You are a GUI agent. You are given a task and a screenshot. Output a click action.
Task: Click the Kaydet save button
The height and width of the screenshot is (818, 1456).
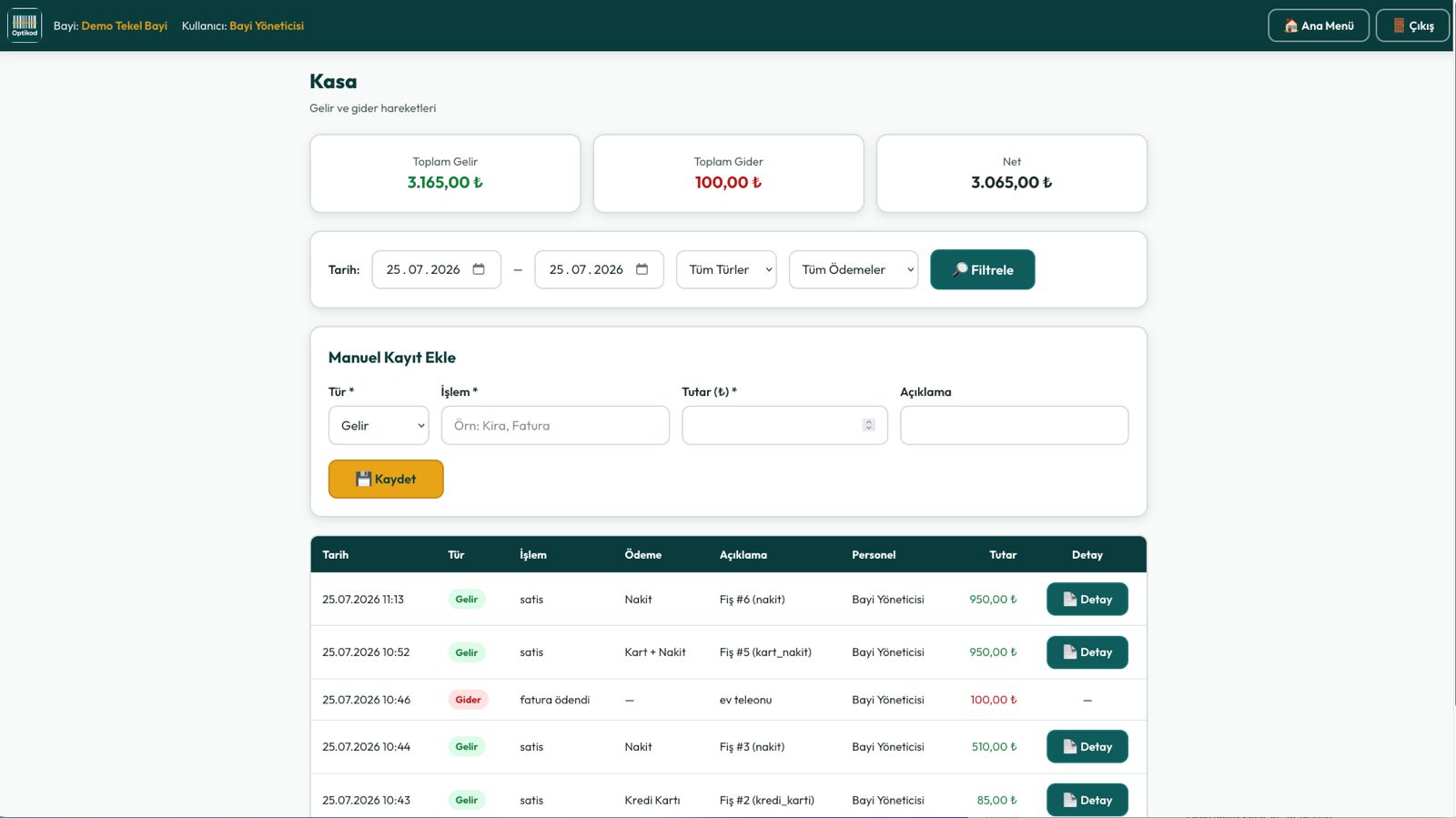pos(386,479)
